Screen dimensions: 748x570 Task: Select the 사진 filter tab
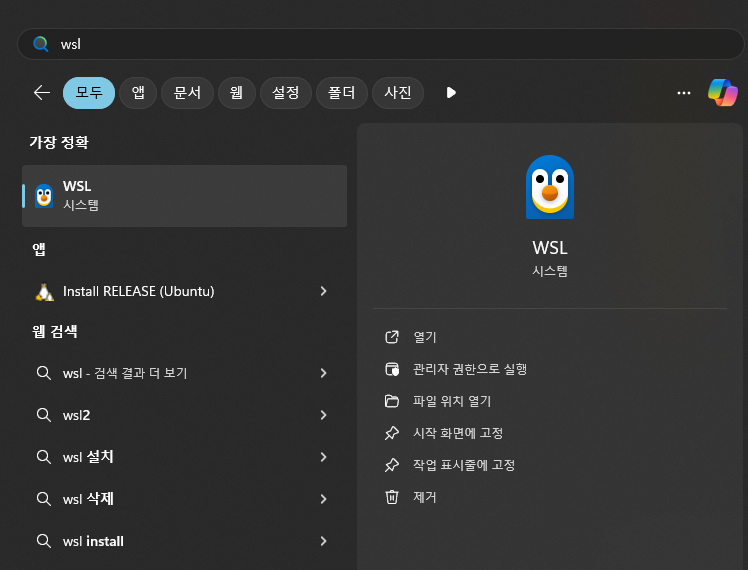pyautogui.click(x=398, y=93)
